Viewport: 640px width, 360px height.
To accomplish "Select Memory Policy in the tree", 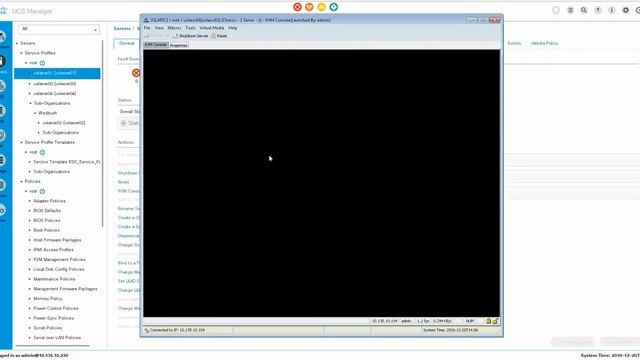I will click(48, 299).
